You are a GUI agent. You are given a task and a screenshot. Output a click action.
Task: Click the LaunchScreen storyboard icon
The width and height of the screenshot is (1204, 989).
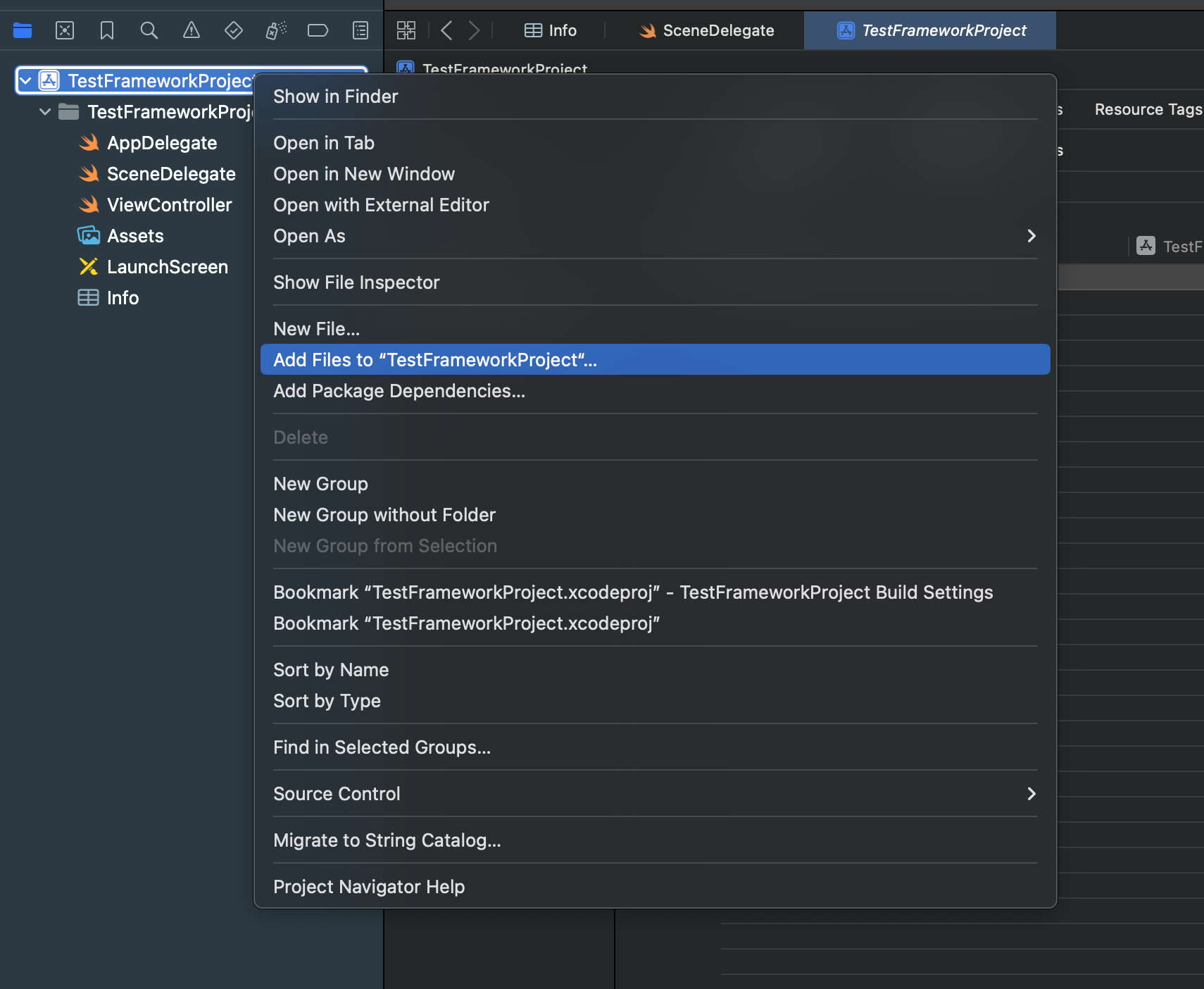[89, 267]
